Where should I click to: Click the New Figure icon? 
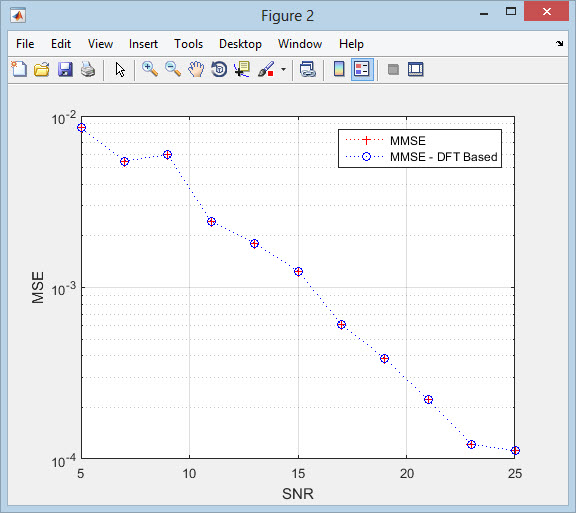(x=19, y=69)
